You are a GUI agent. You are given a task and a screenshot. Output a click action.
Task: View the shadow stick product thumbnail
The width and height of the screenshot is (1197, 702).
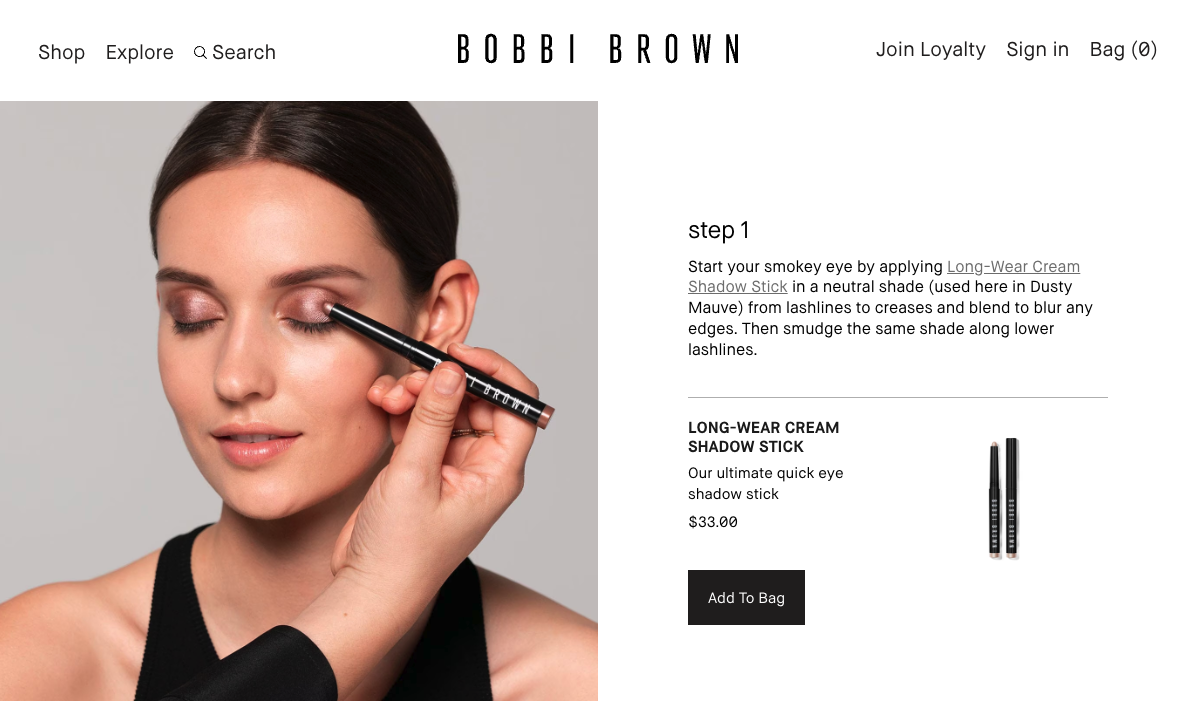[1003, 498]
